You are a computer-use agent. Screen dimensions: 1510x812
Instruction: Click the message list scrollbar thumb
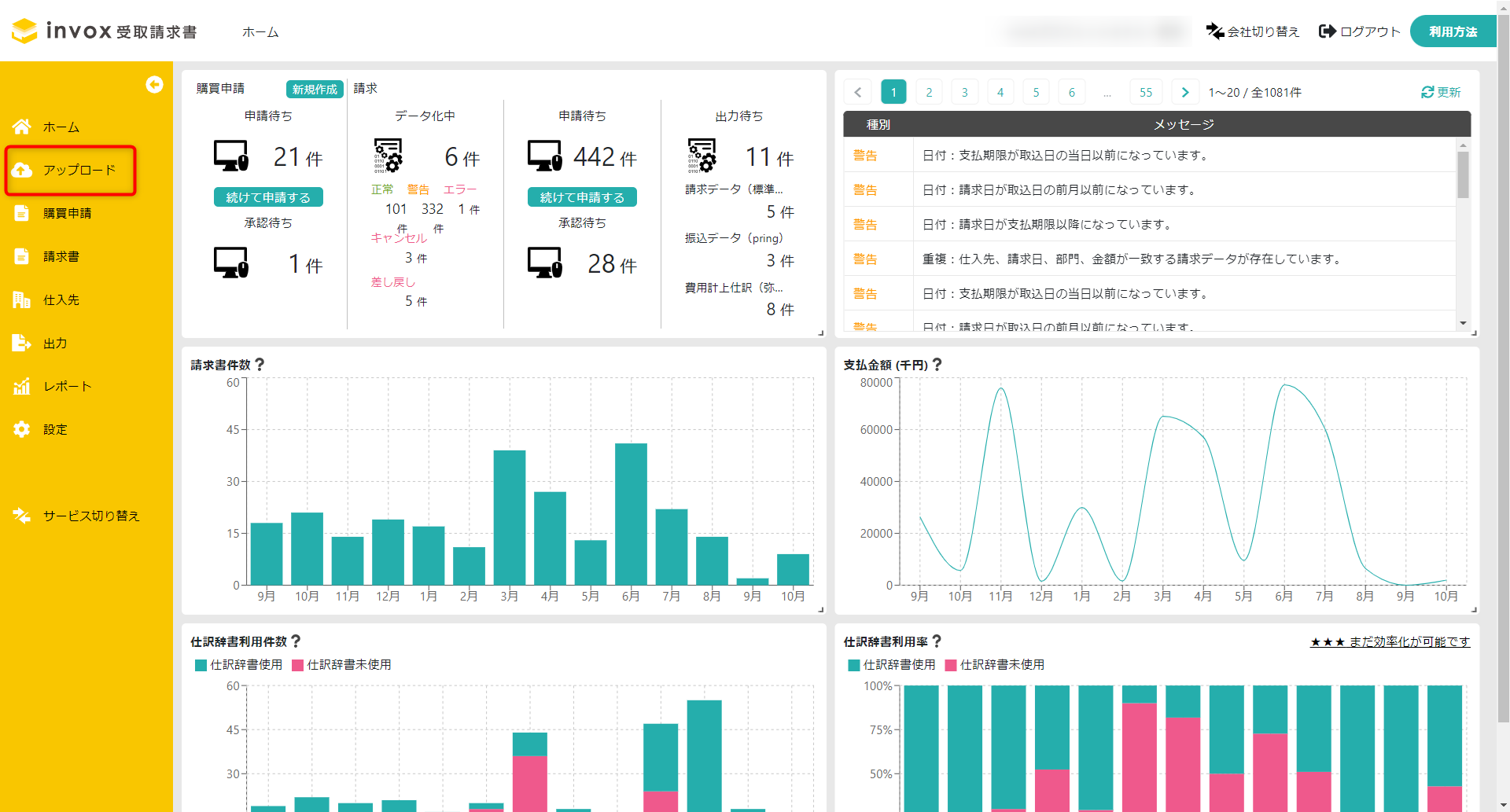1463,175
